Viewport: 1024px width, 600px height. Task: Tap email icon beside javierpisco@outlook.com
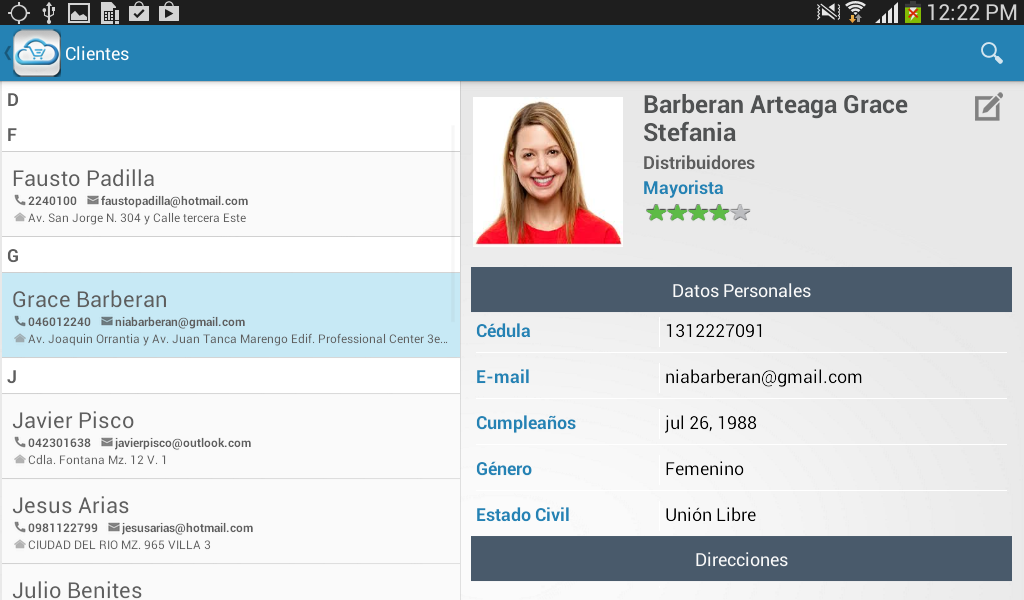(107, 443)
